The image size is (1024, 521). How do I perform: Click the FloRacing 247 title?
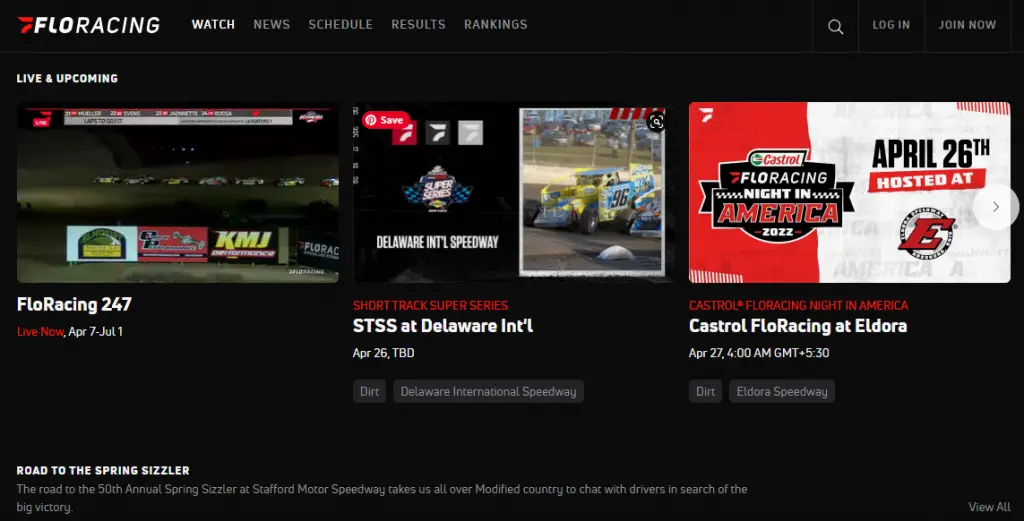(x=74, y=304)
